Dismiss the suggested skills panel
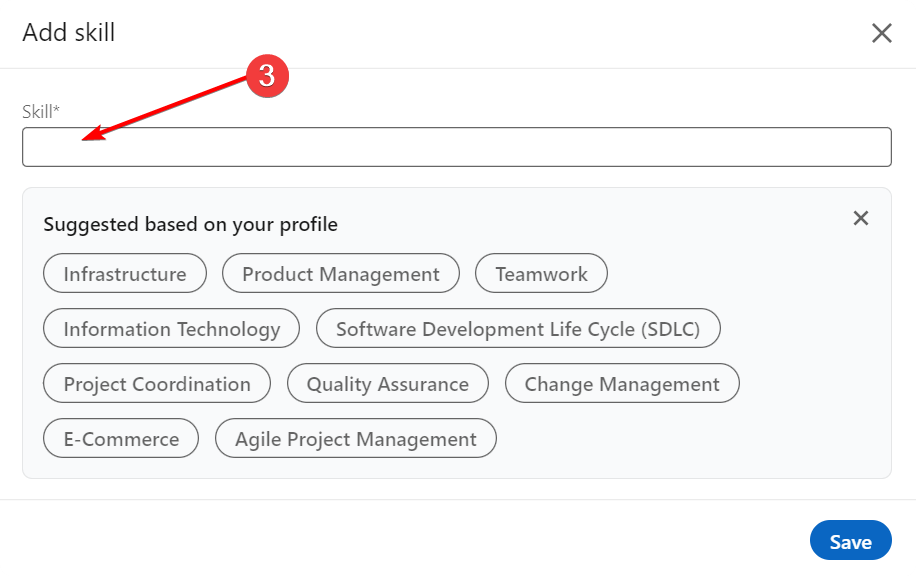Screen dimensions: 916x576 pyautogui.click(x=860, y=218)
